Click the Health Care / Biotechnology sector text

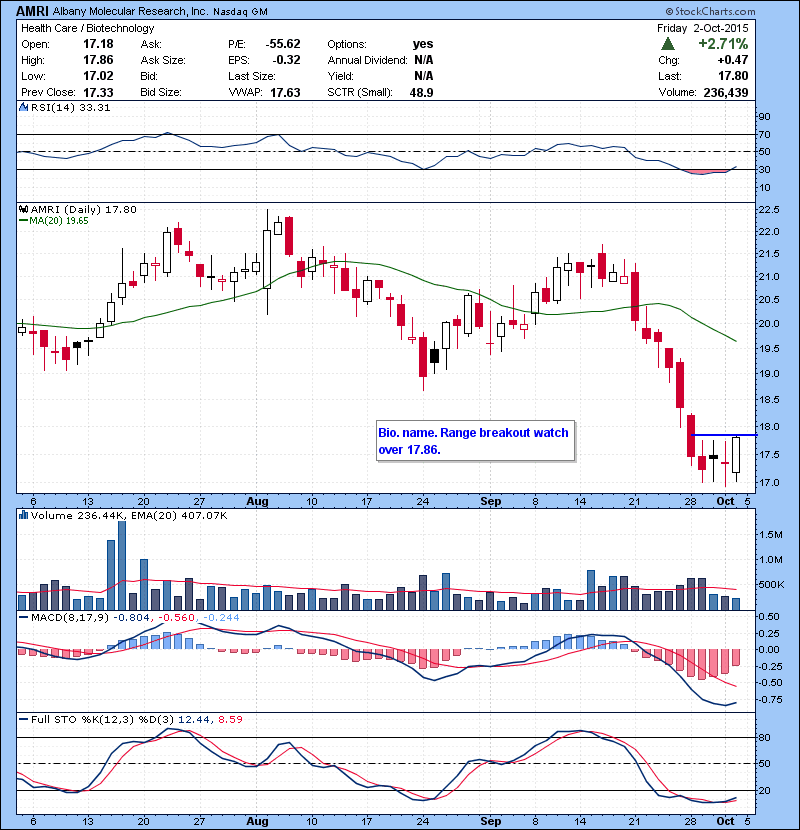[87, 28]
